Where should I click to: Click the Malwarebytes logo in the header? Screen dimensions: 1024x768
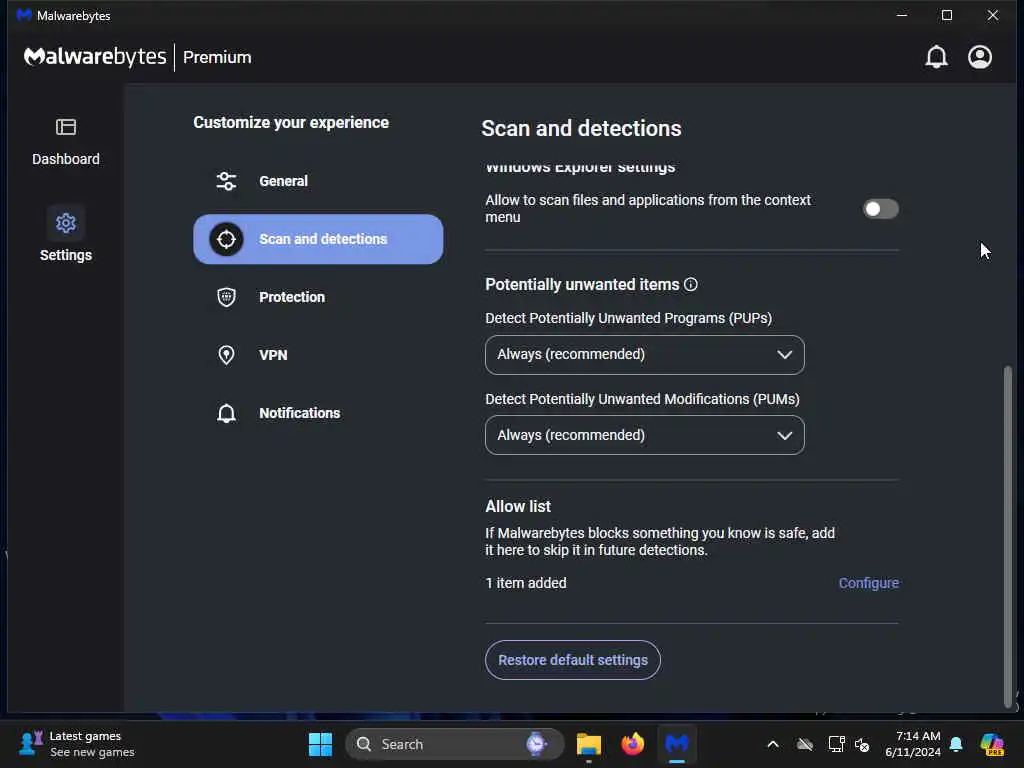[95, 57]
